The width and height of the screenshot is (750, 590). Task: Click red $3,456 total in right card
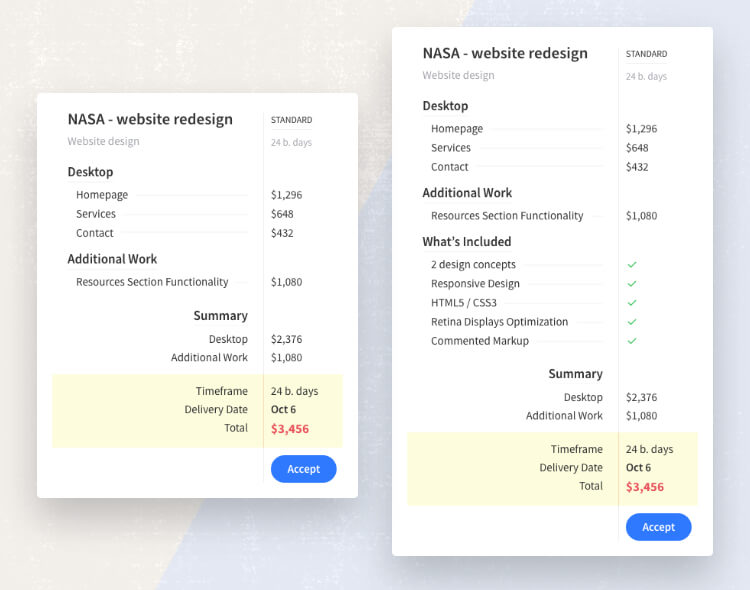[645, 487]
